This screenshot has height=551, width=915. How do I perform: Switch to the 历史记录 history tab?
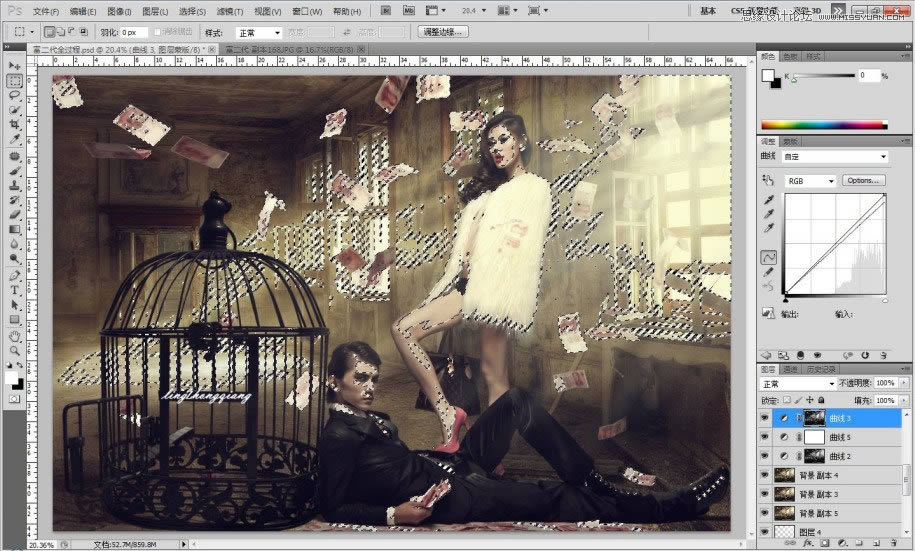pyautogui.click(x=819, y=369)
